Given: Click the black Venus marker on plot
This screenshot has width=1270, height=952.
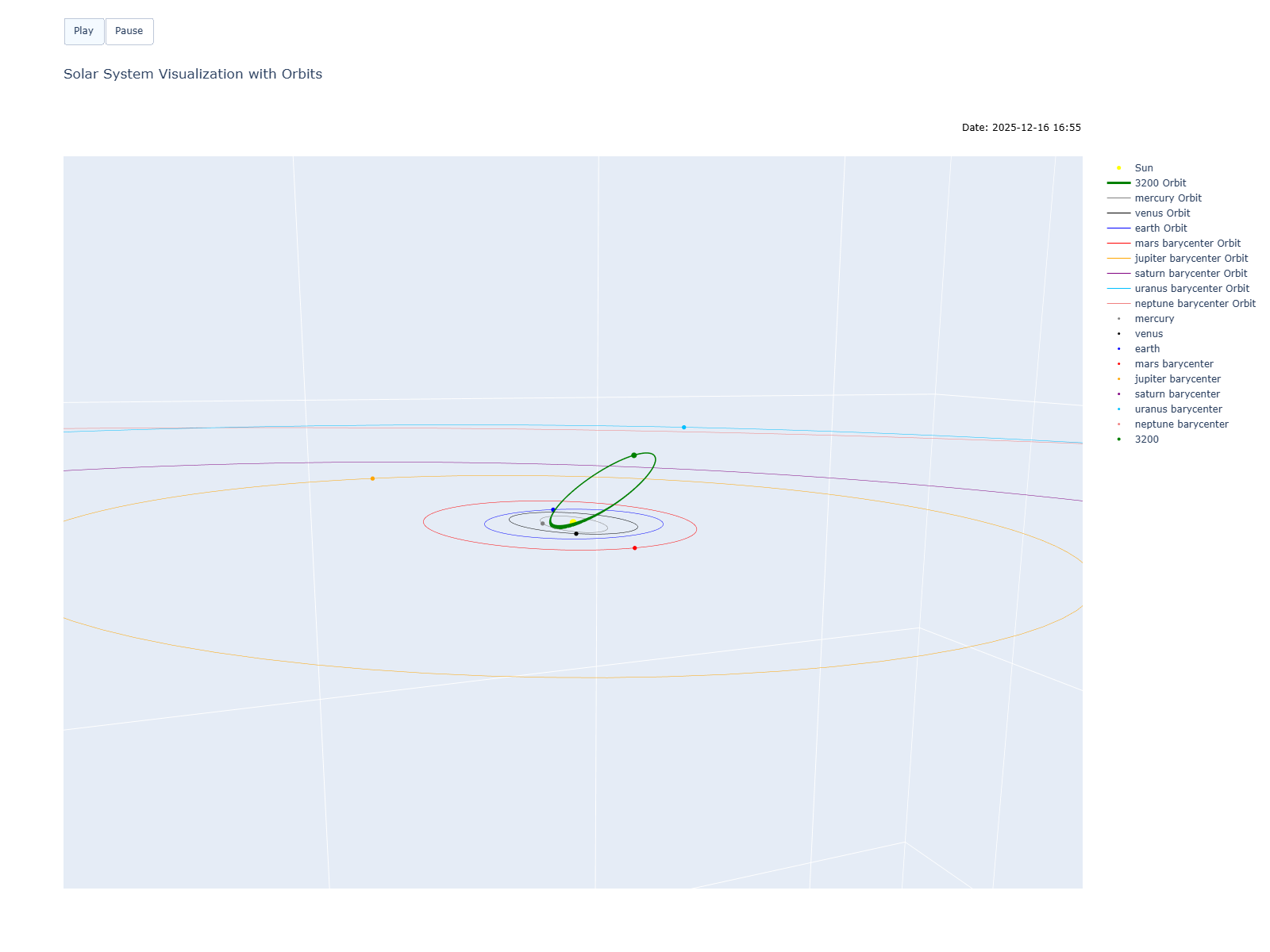Looking at the screenshot, I should click(576, 534).
